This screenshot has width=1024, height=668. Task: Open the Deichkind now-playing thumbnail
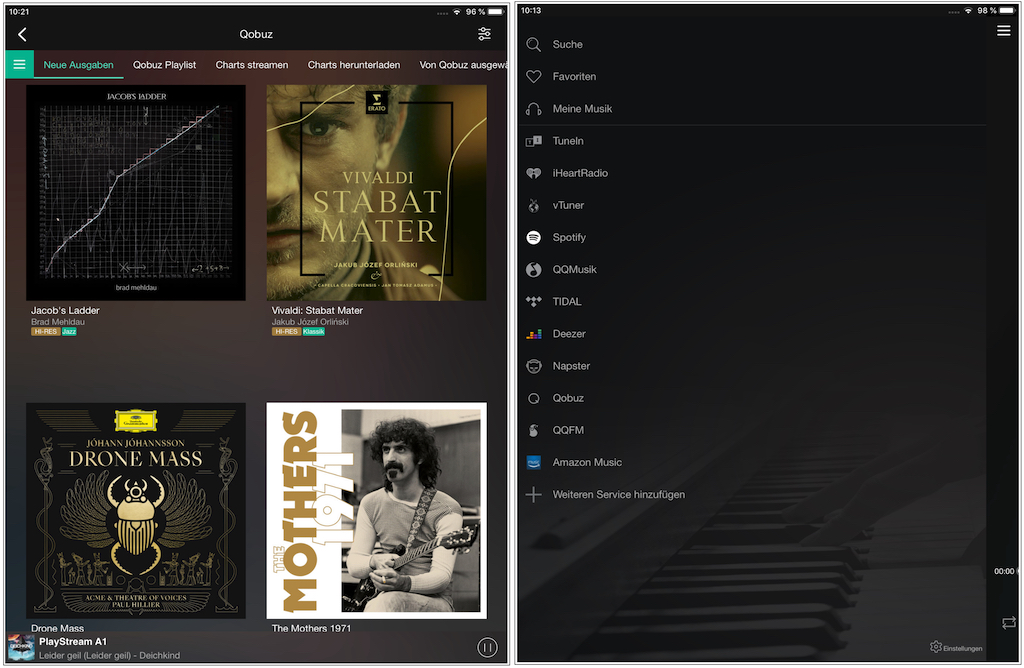click(x=21, y=647)
